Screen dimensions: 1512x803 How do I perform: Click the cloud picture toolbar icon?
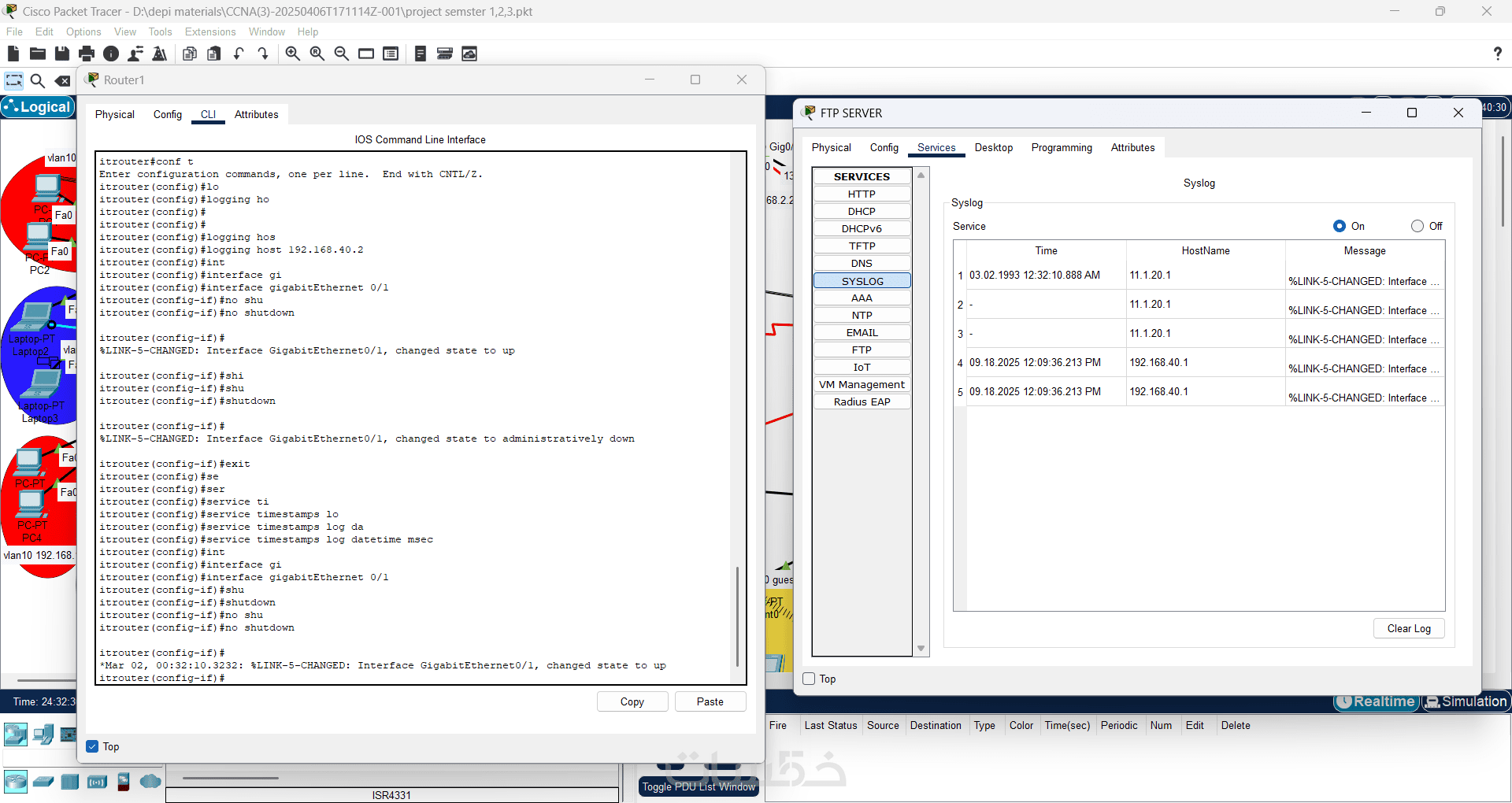[469, 54]
